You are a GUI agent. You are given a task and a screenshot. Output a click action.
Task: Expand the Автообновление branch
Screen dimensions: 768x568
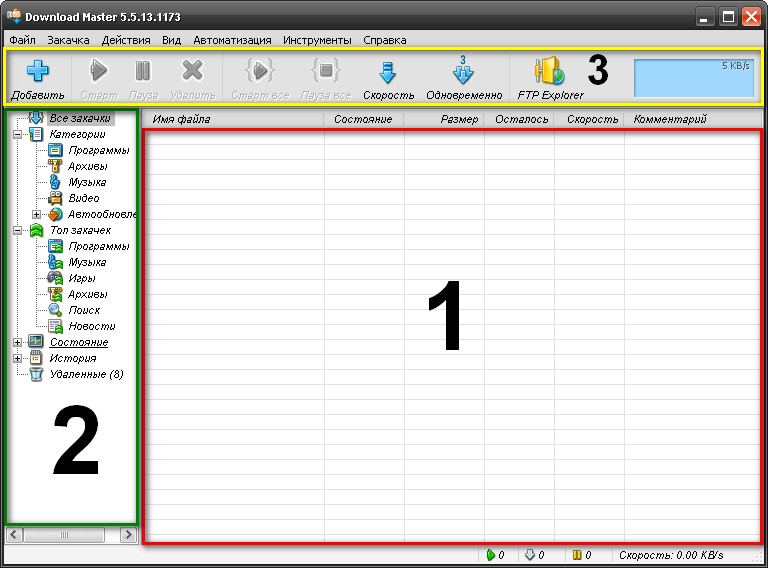(x=36, y=214)
